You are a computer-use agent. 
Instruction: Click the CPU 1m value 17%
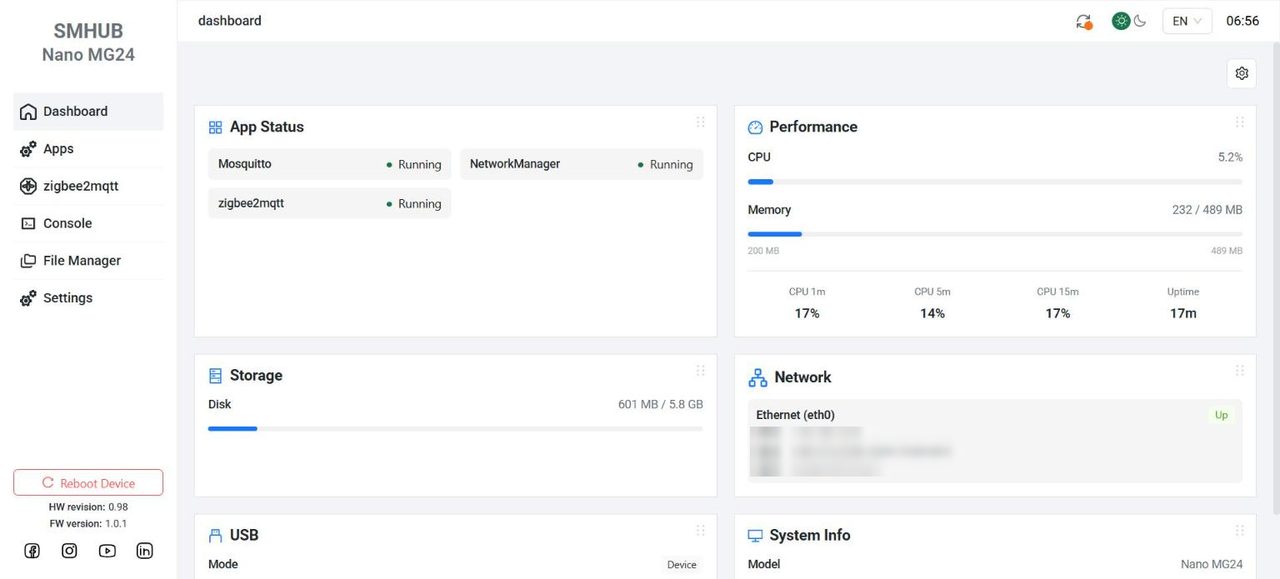tap(807, 313)
